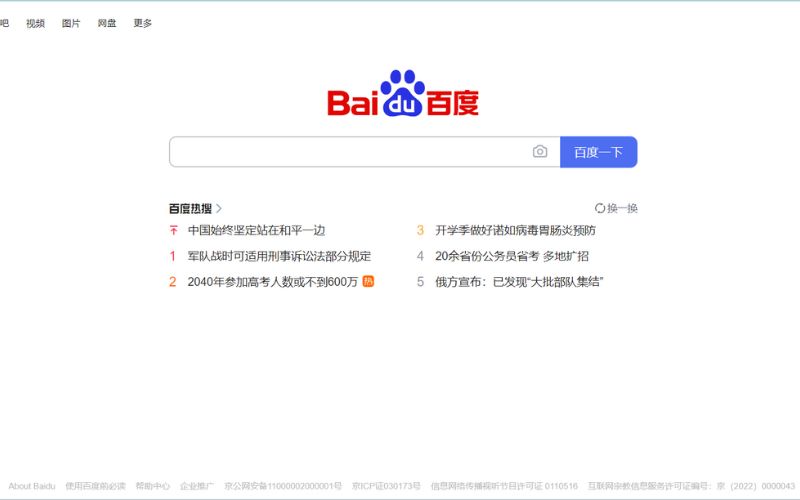Click rank number 4 in hot searches

[x=420, y=256]
